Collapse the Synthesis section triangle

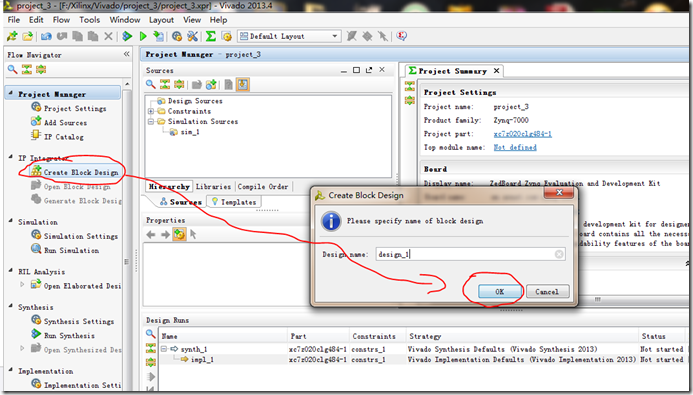point(11,306)
